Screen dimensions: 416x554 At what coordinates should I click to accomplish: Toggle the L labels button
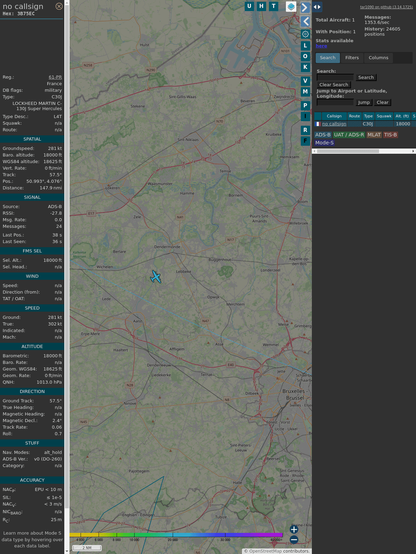pos(305,46)
